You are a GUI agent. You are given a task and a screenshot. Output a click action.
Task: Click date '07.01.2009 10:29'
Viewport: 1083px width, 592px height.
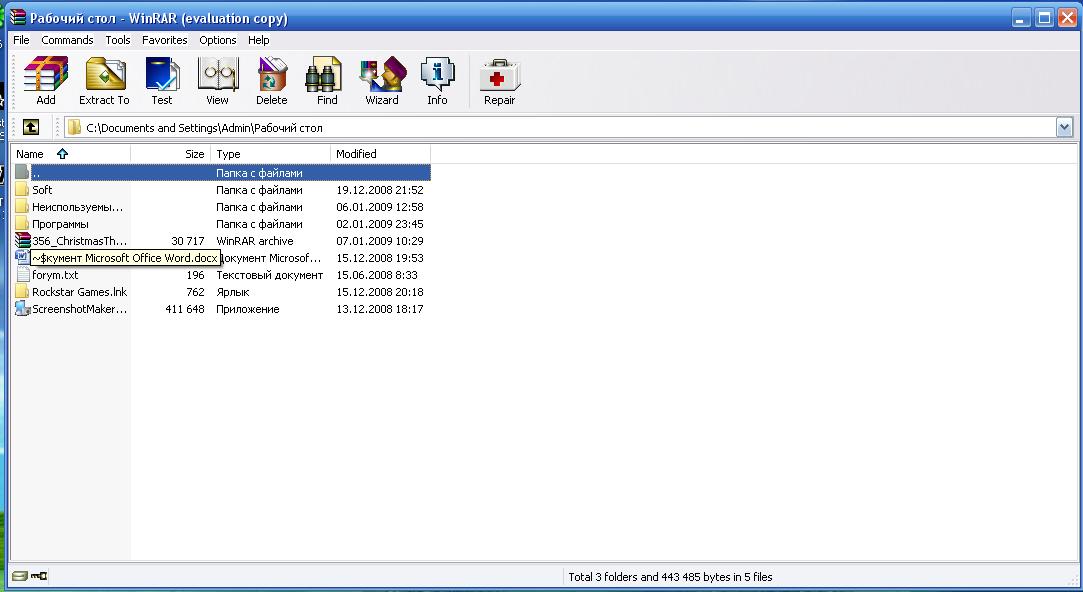pos(380,241)
